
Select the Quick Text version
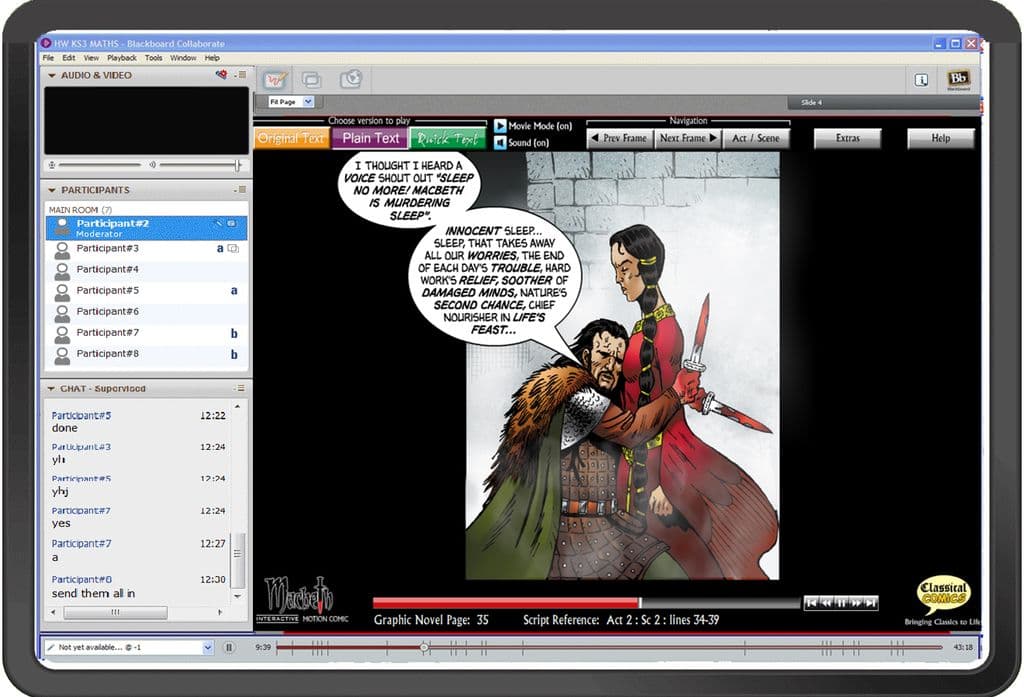coord(448,138)
